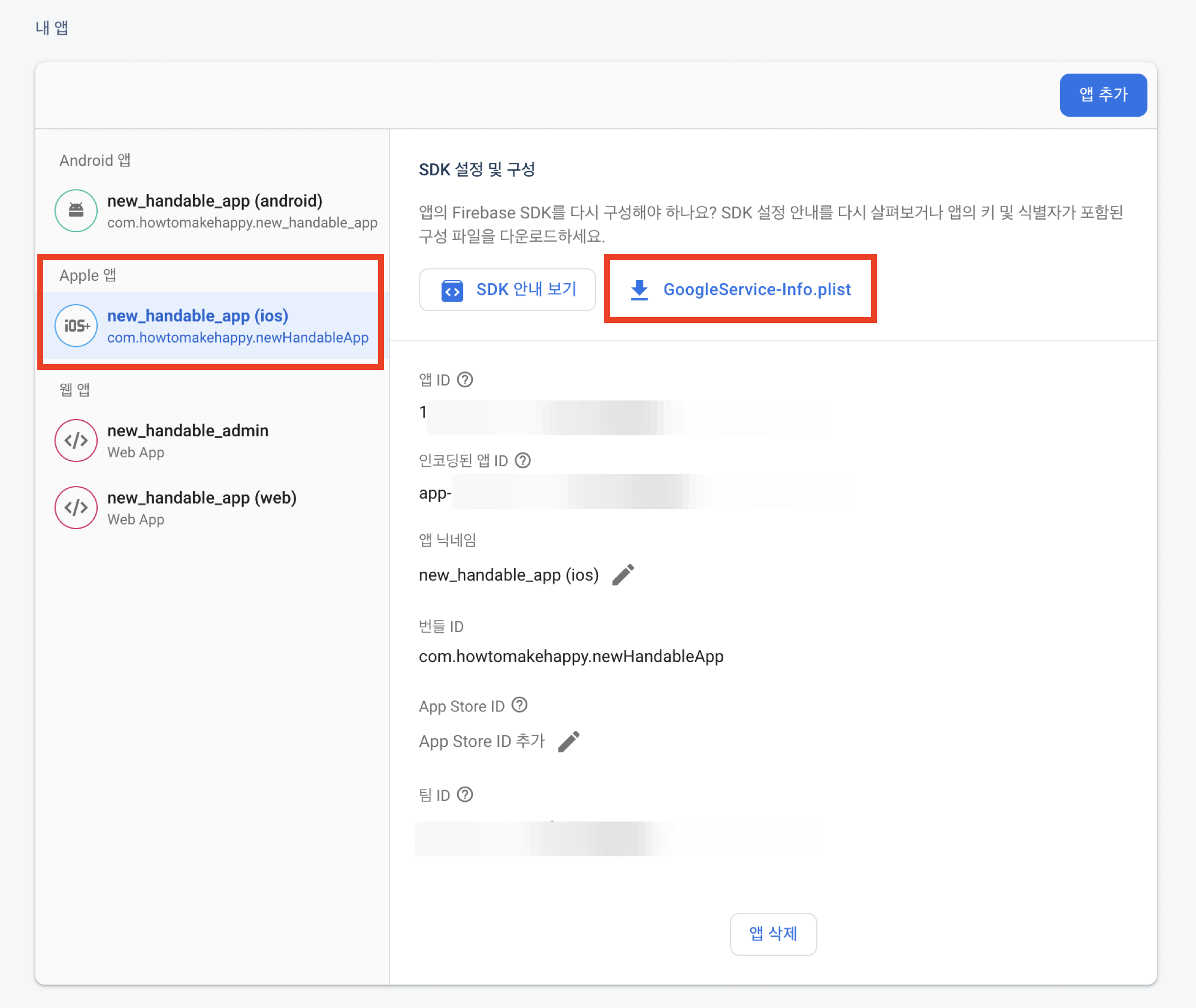
Task: Click pencil icon beside App Store ID 추가
Action: [569, 742]
